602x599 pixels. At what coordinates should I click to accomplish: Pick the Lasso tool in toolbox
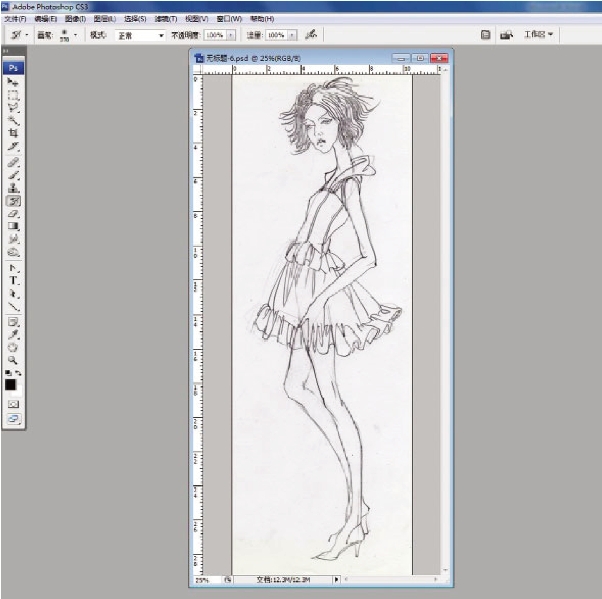click(14, 108)
